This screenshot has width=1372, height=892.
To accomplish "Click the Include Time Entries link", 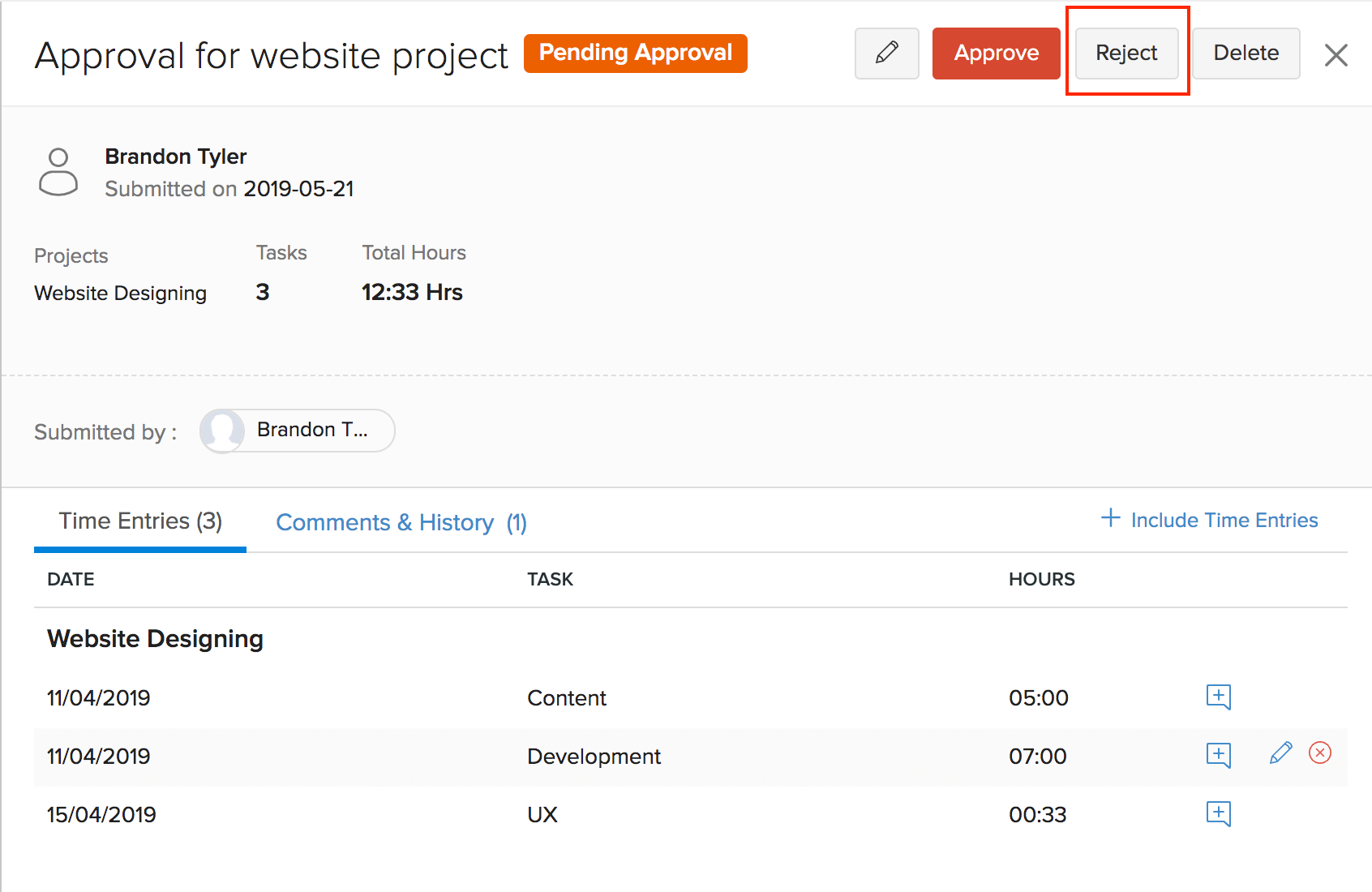I will 1224,521.
